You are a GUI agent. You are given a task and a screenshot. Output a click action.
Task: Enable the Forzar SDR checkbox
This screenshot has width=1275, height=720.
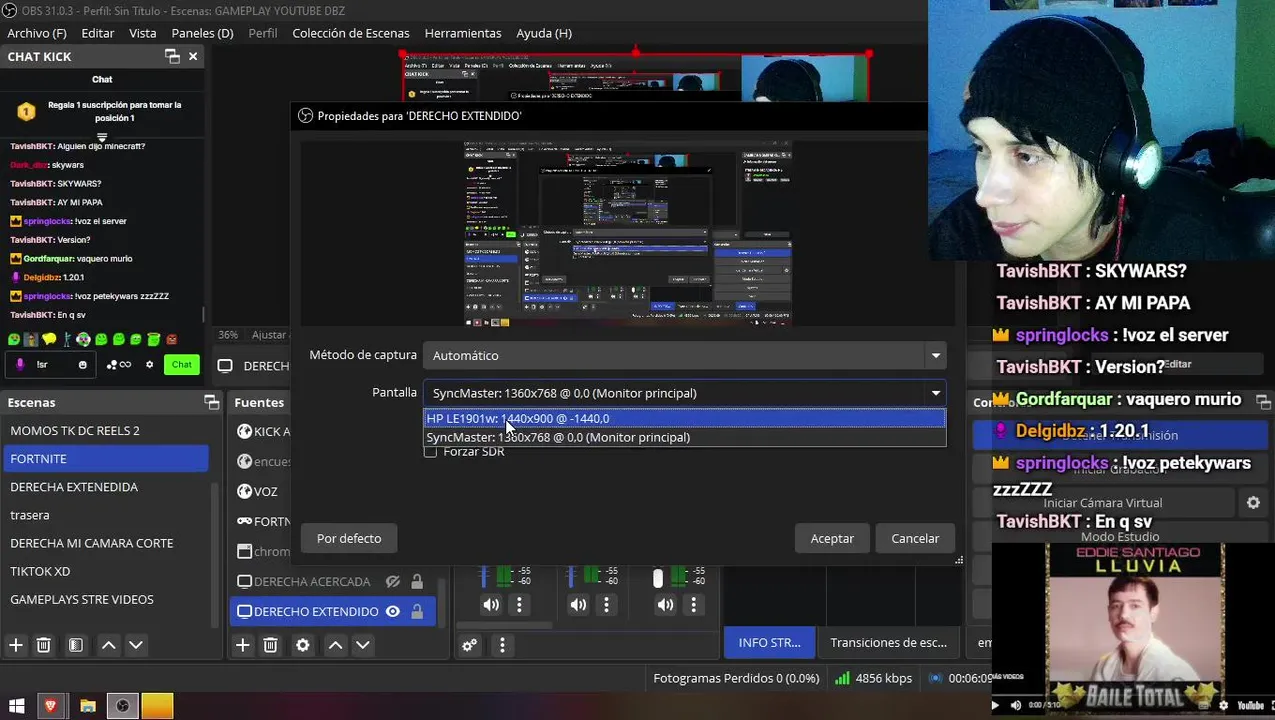coord(431,452)
